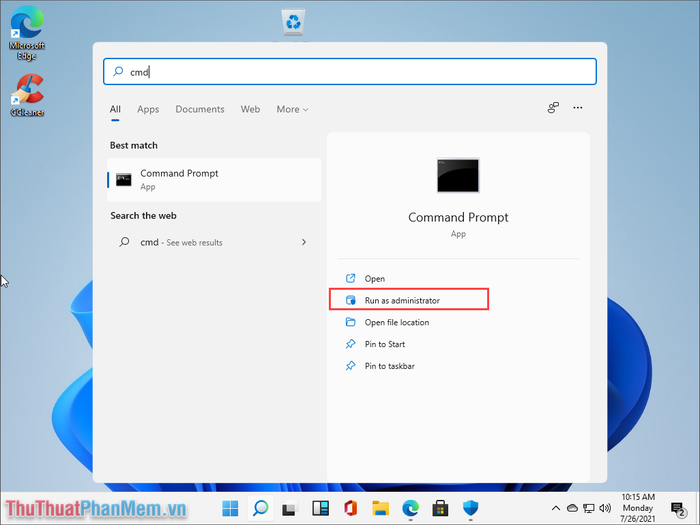Select Command Prompt best match result
The height and width of the screenshot is (525, 700).
click(x=214, y=179)
